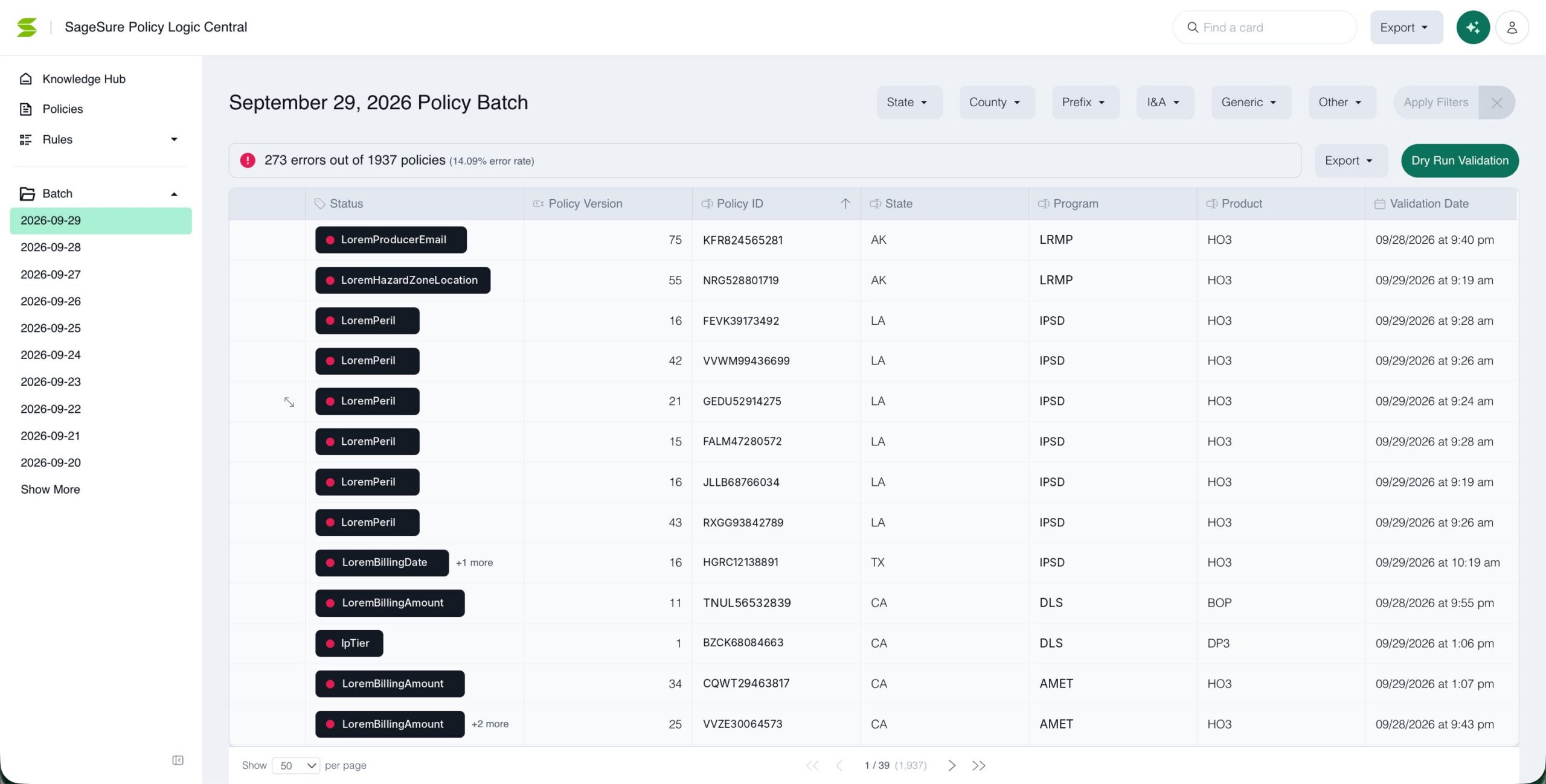Open Policies in the sidebar
The height and width of the screenshot is (784, 1546).
62,109
